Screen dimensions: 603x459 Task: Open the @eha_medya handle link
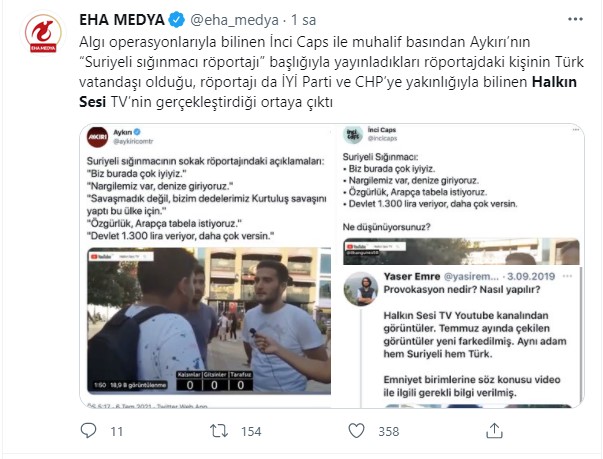[x=235, y=20]
